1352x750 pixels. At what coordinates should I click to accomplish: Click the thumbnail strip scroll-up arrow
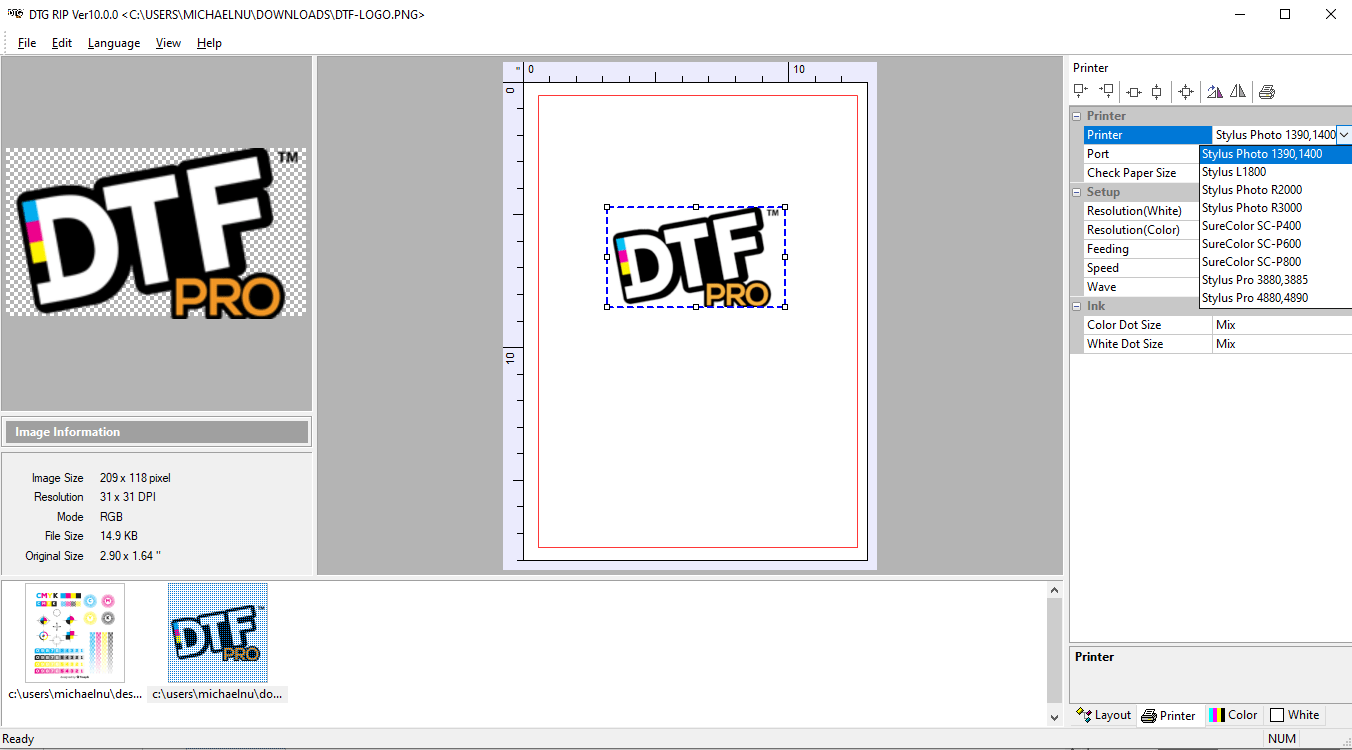tap(1053, 591)
